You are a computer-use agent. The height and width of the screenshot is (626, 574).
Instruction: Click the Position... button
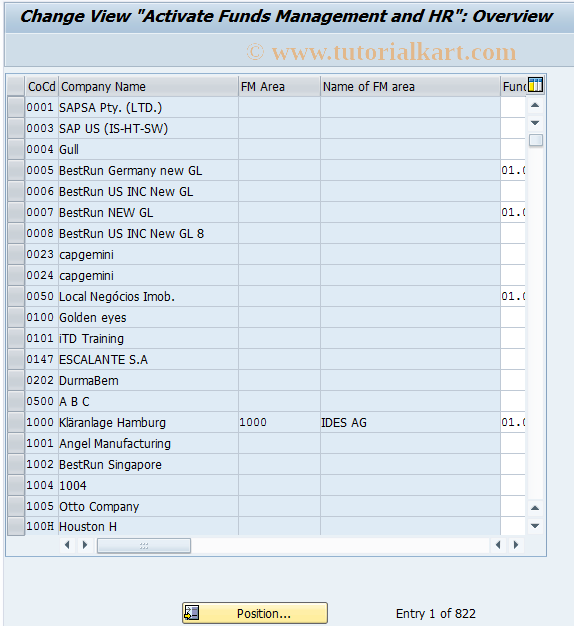[255, 613]
